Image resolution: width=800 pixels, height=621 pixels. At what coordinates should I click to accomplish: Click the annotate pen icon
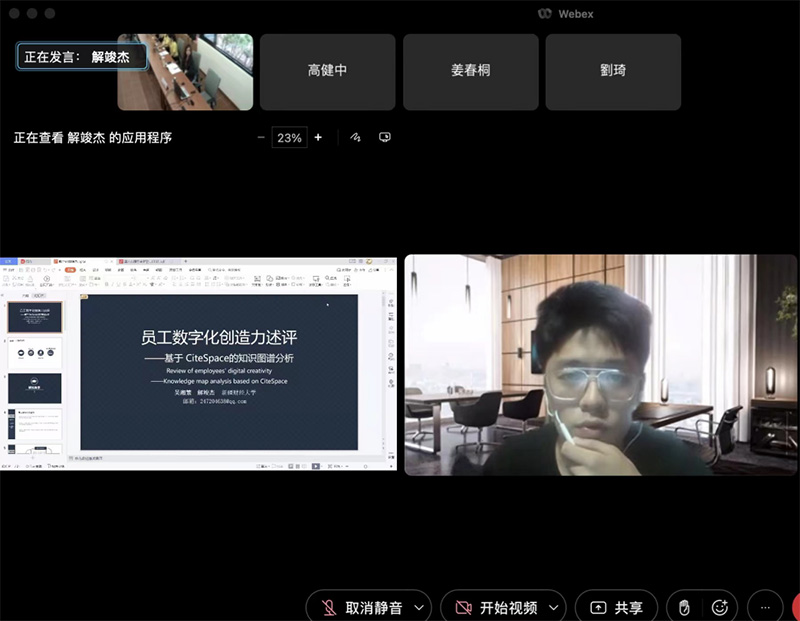point(355,138)
